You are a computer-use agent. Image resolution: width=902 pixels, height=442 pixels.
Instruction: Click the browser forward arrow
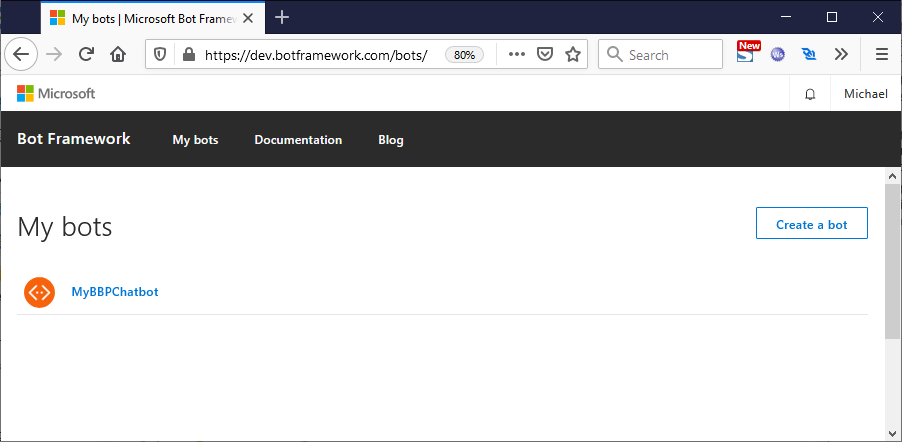(54, 55)
